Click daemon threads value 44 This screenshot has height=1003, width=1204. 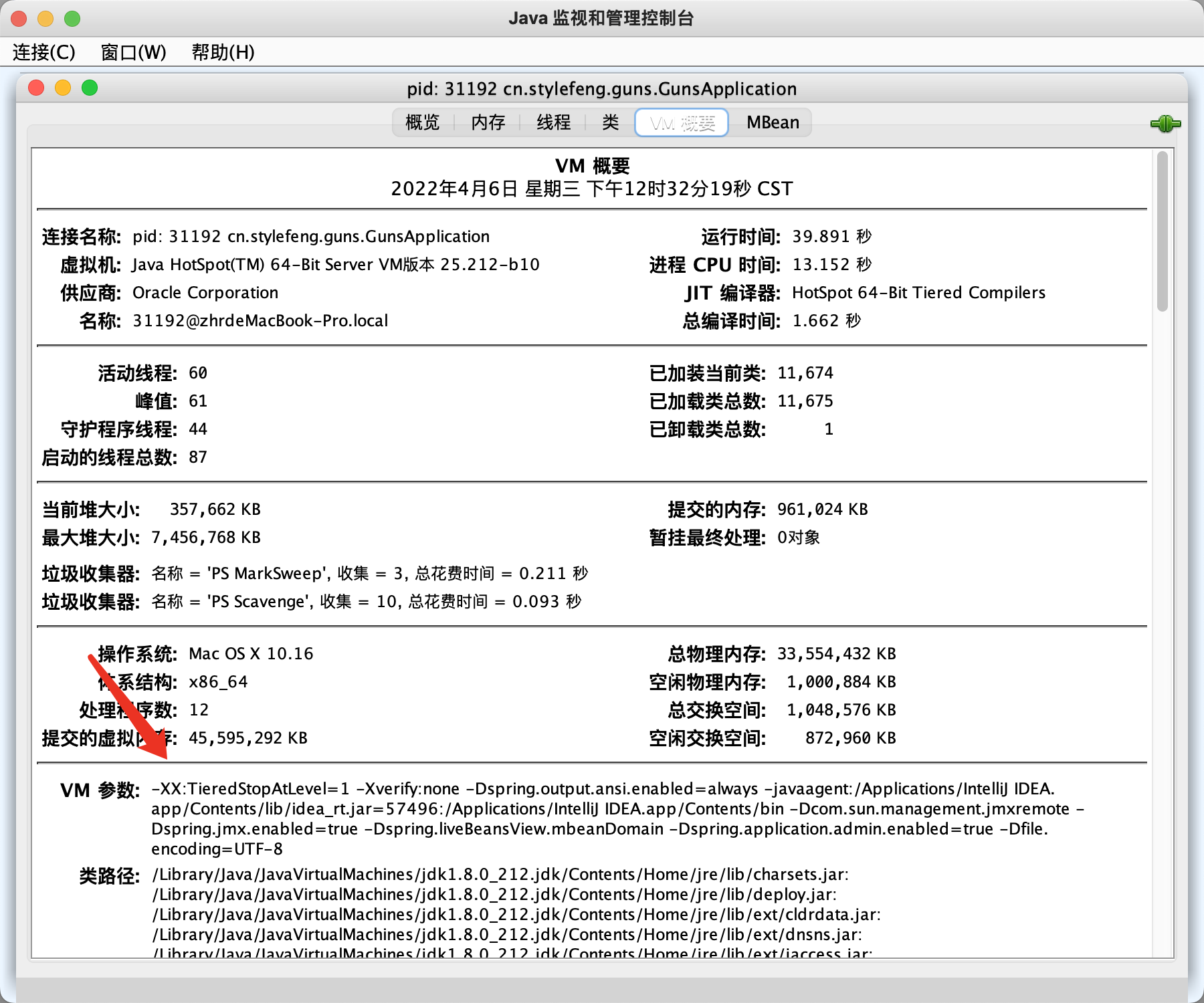198,429
